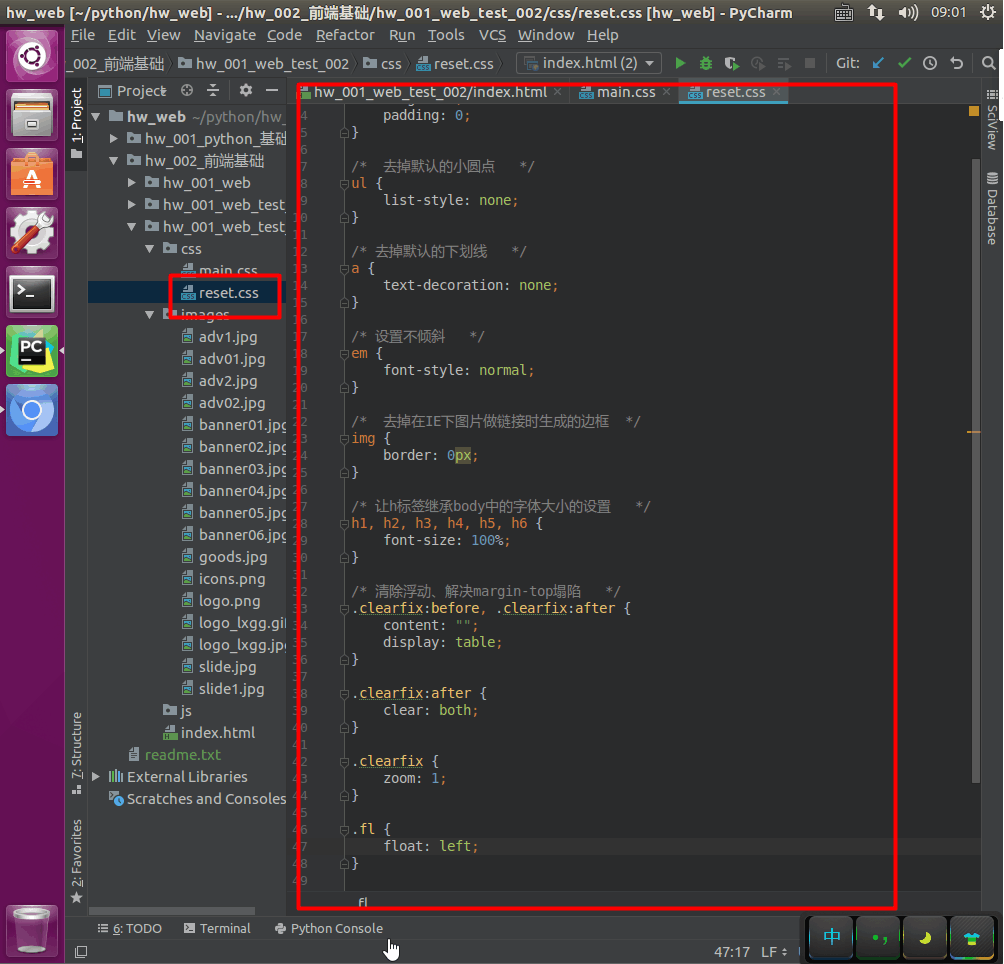The width and height of the screenshot is (1004, 964).
Task: Switch to the main.css editor tab
Action: pyautogui.click(x=625, y=92)
